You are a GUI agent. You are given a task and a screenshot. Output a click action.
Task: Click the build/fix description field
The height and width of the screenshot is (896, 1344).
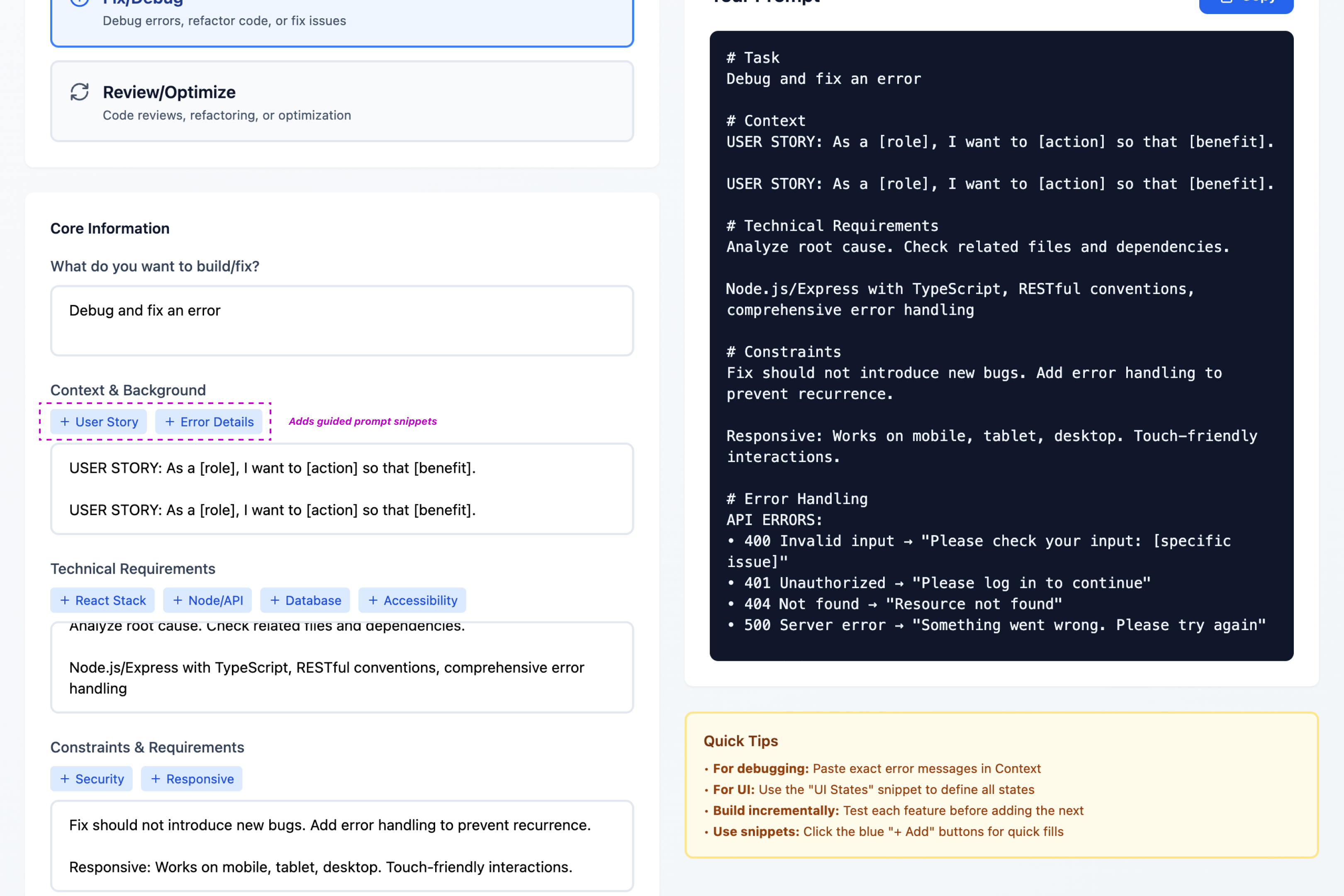pyautogui.click(x=342, y=321)
